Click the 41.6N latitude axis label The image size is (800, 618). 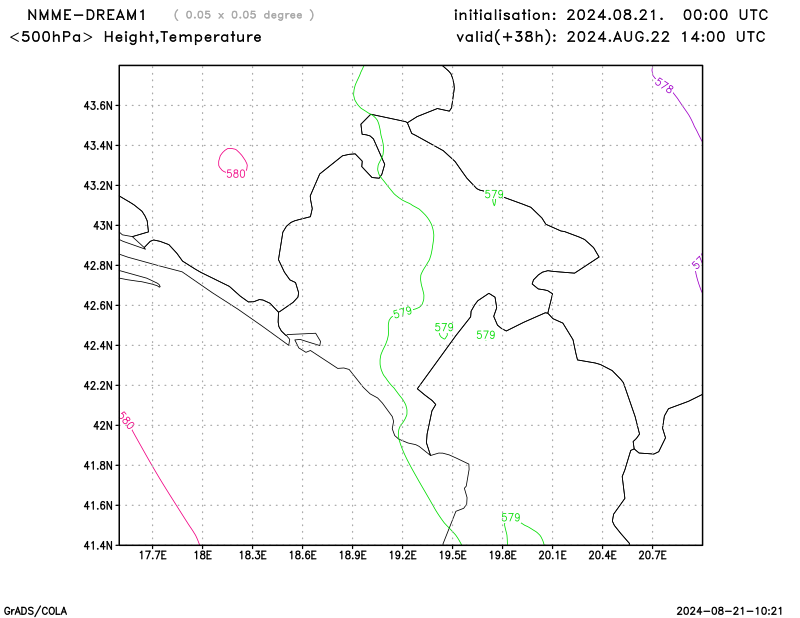[98, 505]
